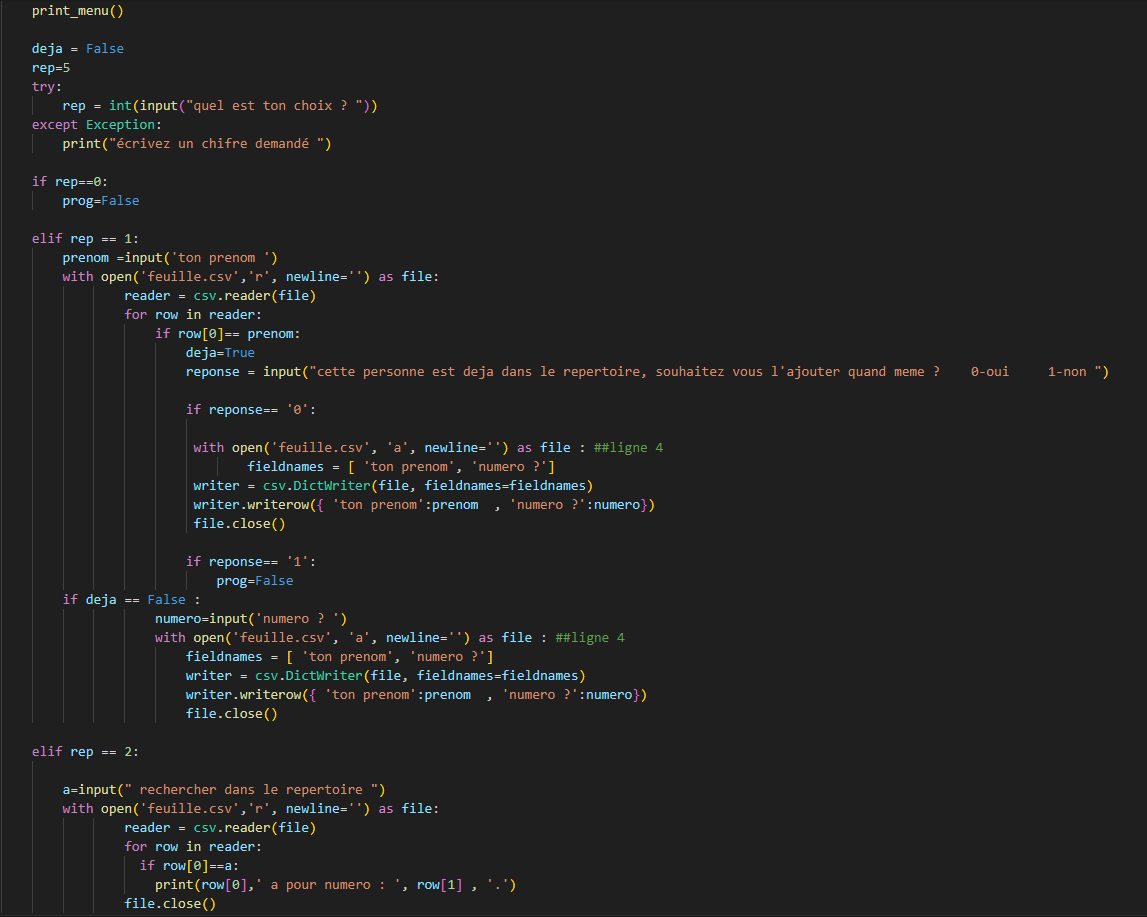Click the print_menu() call at the top
1147x917 pixels.
[x=78, y=11]
